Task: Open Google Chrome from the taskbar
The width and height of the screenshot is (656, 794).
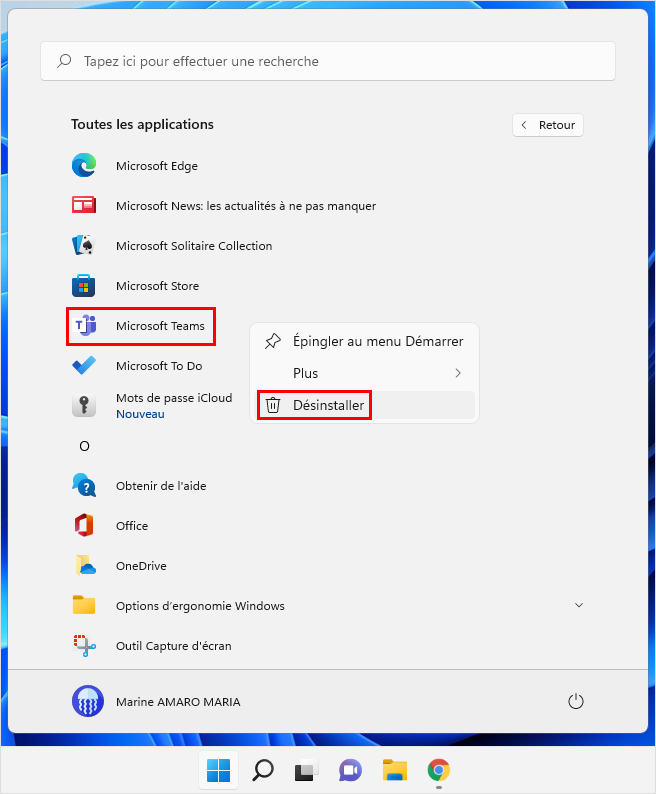Action: [439, 770]
